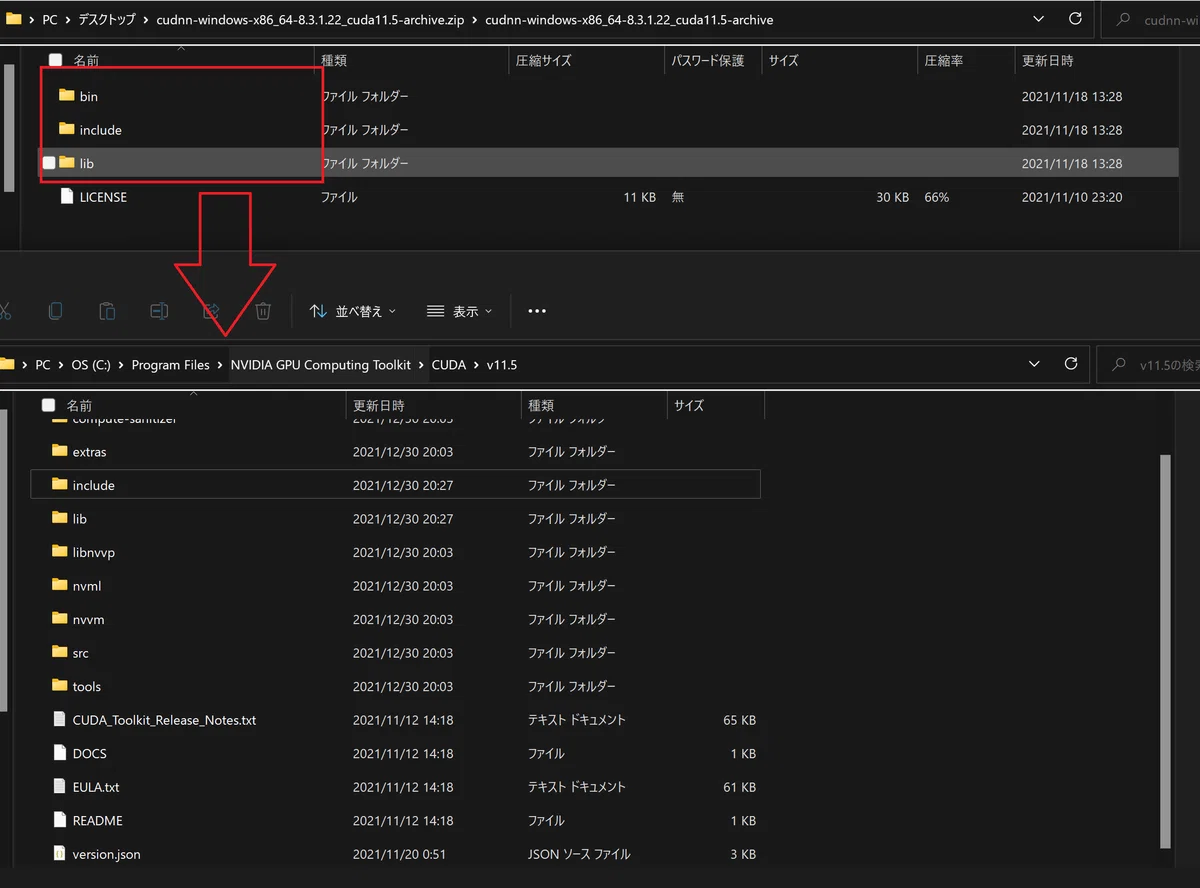Screen dimensions: 1200x888
Task: Open the three-dot more options menu
Action: (x=537, y=311)
